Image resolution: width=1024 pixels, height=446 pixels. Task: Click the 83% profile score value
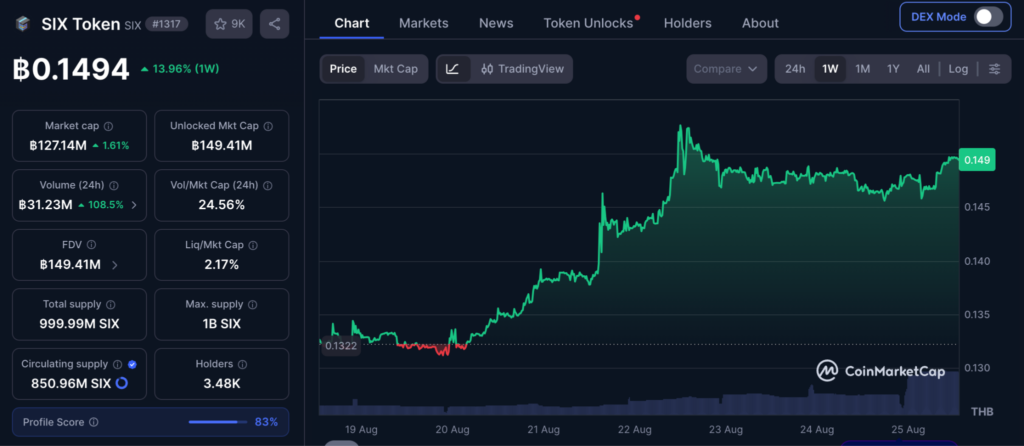pos(266,422)
